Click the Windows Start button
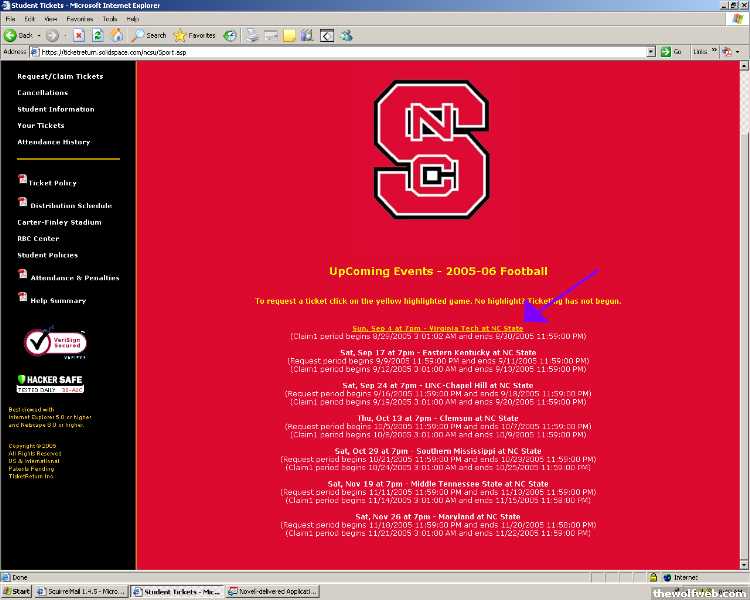 coord(16,591)
